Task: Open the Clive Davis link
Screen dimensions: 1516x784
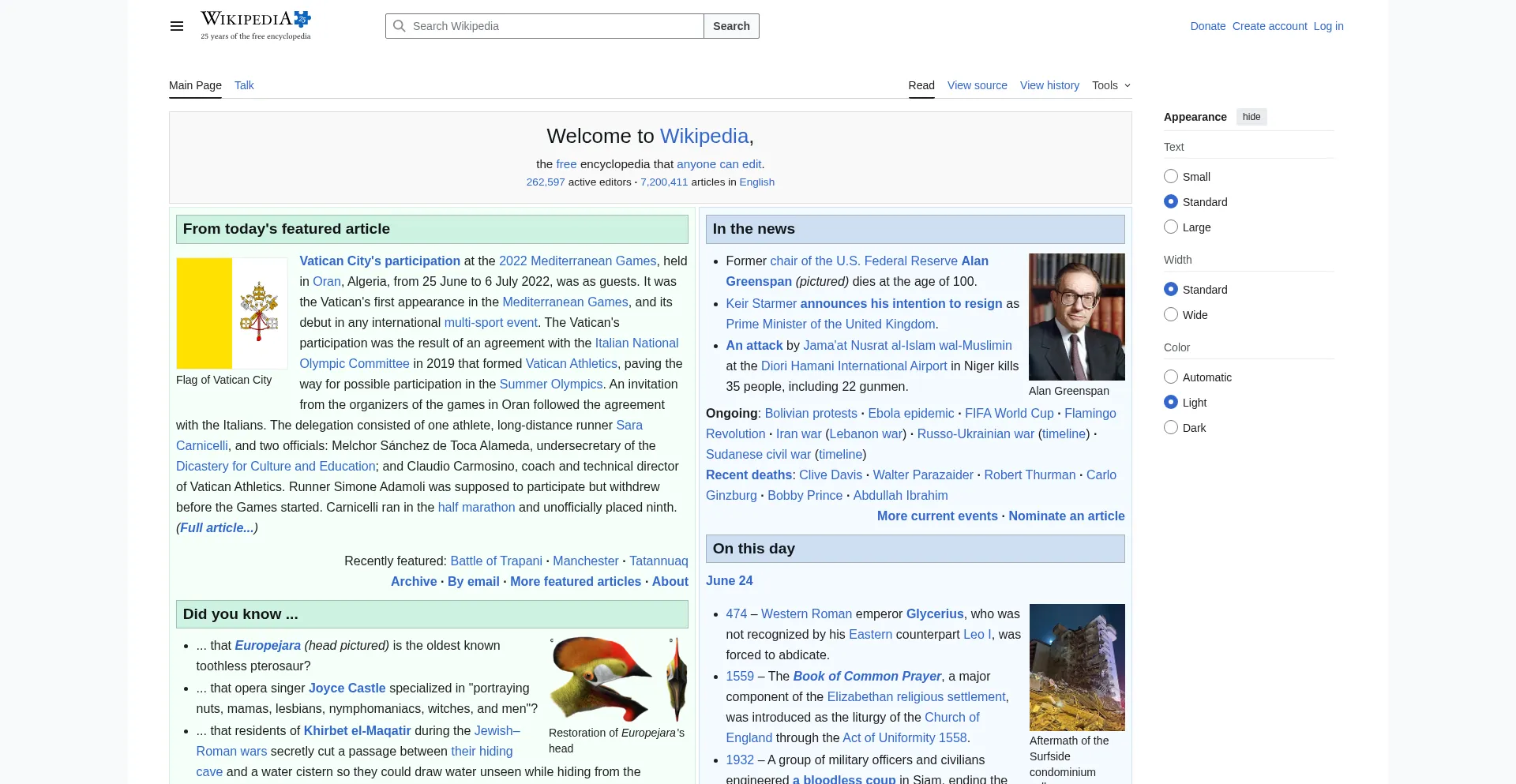Action: (831, 475)
